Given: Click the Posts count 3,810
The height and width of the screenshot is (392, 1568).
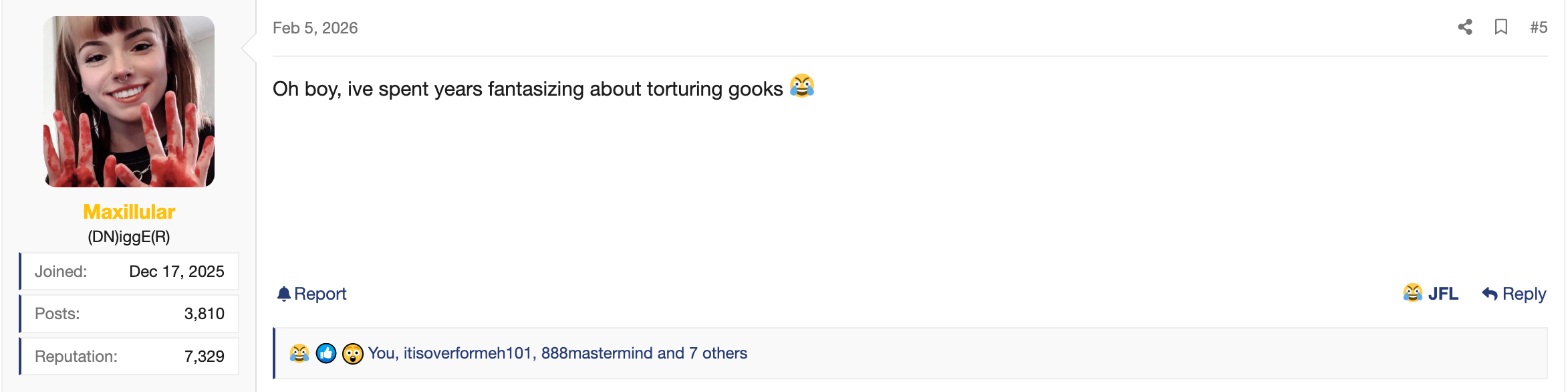Looking at the screenshot, I should click(204, 314).
